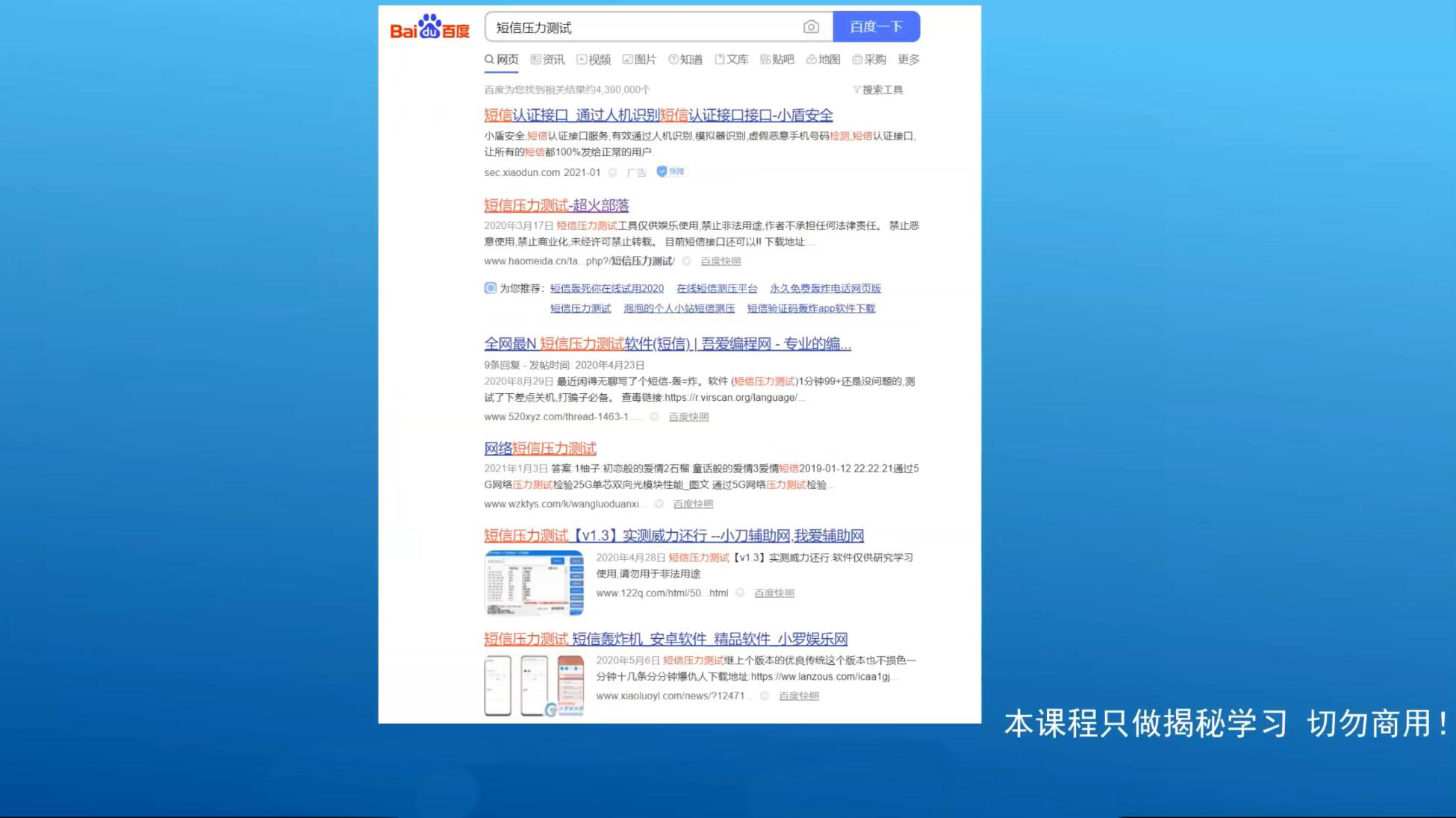Open the 采购 tab
Viewport: 1456px width, 818px height.
point(869,60)
